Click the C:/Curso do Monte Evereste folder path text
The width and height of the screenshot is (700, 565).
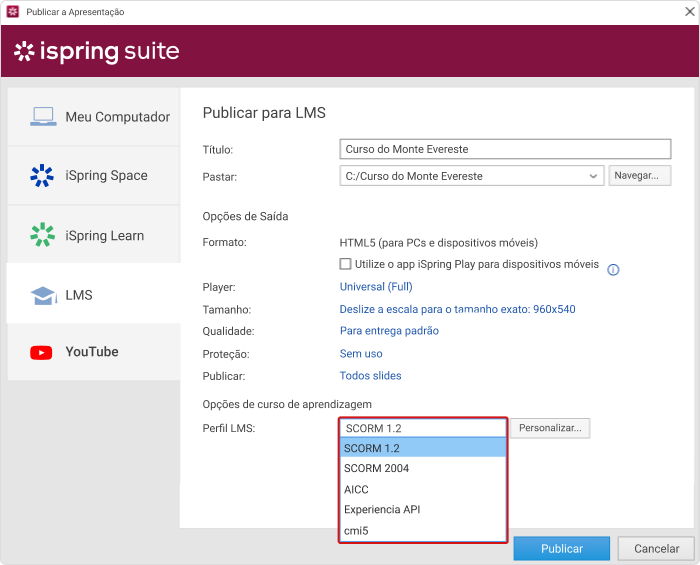pyautogui.click(x=414, y=176)
